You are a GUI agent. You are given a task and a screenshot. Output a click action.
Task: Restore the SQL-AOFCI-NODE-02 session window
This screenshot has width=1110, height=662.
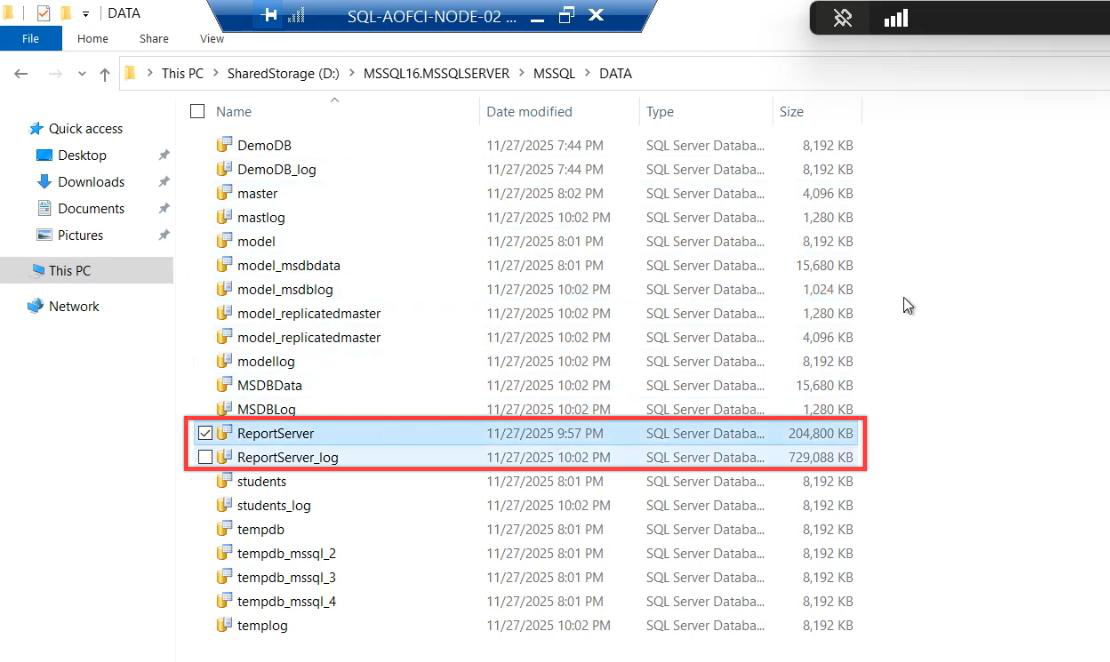tap(566, 15)
